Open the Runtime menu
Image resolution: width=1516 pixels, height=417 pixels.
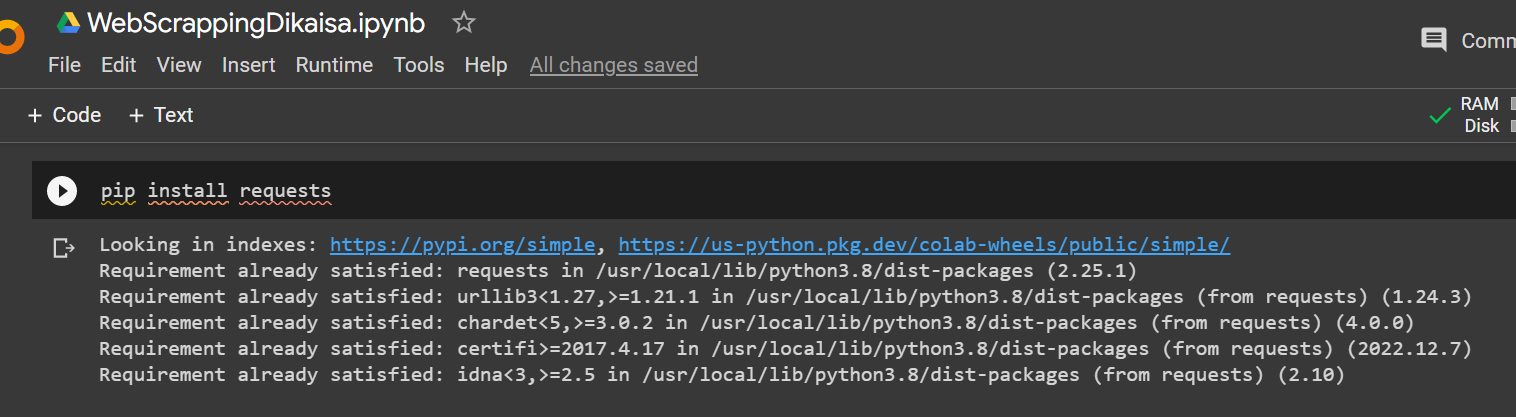point(334,65)
